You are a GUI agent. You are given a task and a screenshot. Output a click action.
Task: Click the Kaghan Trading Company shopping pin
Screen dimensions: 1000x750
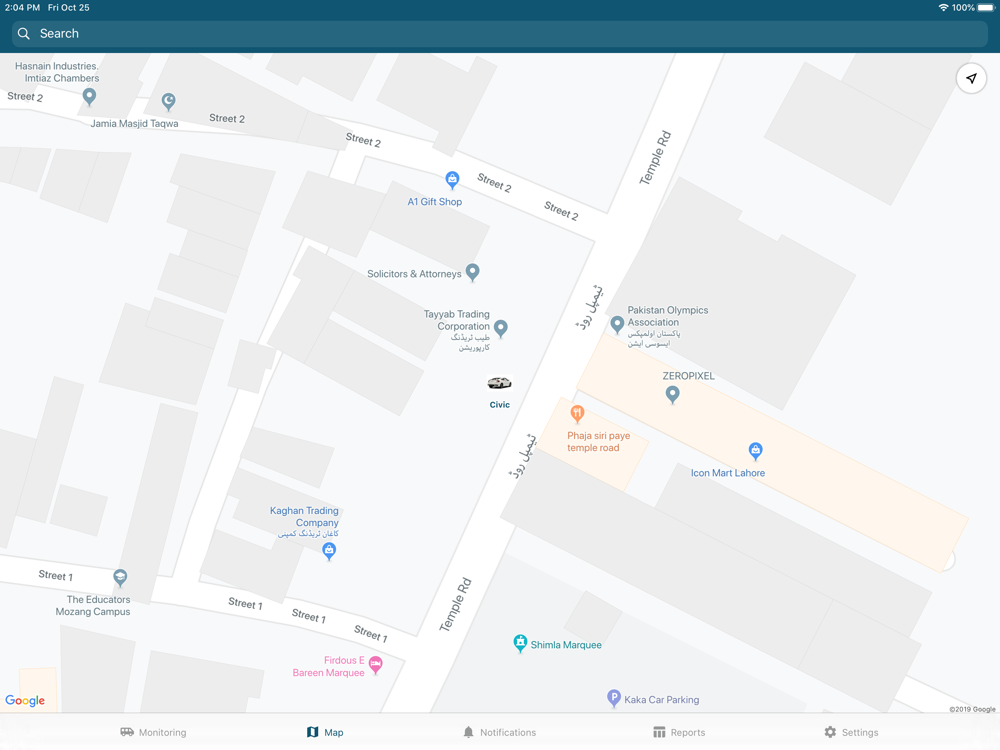pos(329,551)
